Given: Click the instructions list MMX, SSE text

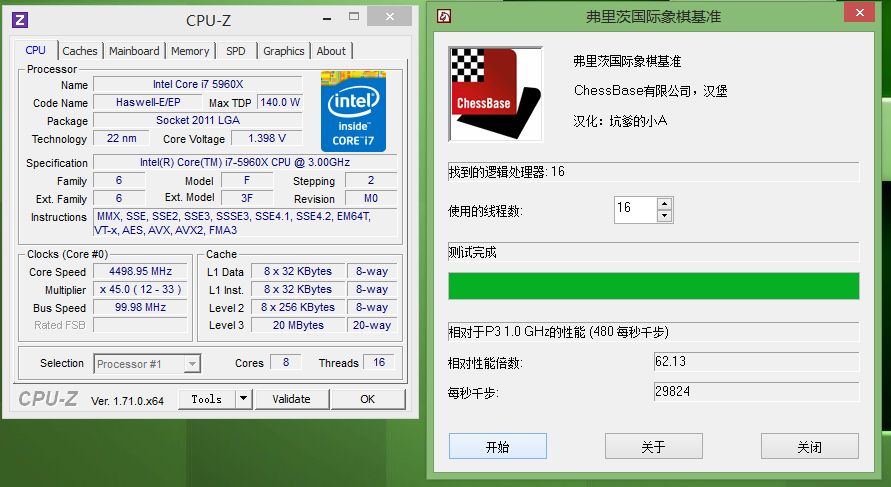Looking at the screenshot, I should (245, 223).
